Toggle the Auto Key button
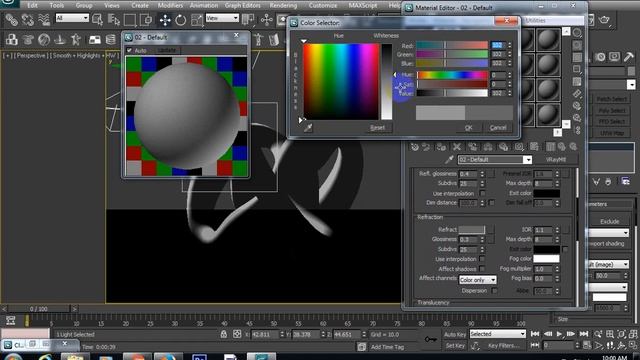The width and height of the screenshot is (640, 360). coord(455,334)
